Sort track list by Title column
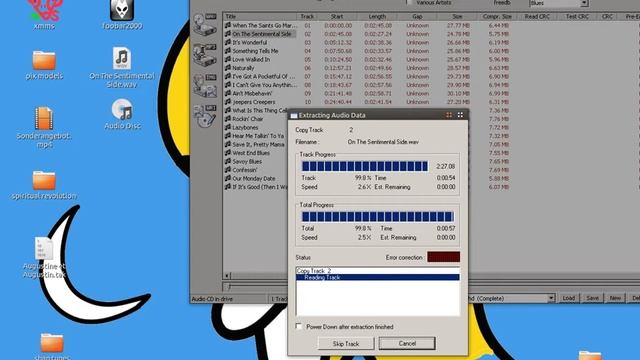Image resolution: width=640 pixels, height=360 pixels. tap(260, 17)
